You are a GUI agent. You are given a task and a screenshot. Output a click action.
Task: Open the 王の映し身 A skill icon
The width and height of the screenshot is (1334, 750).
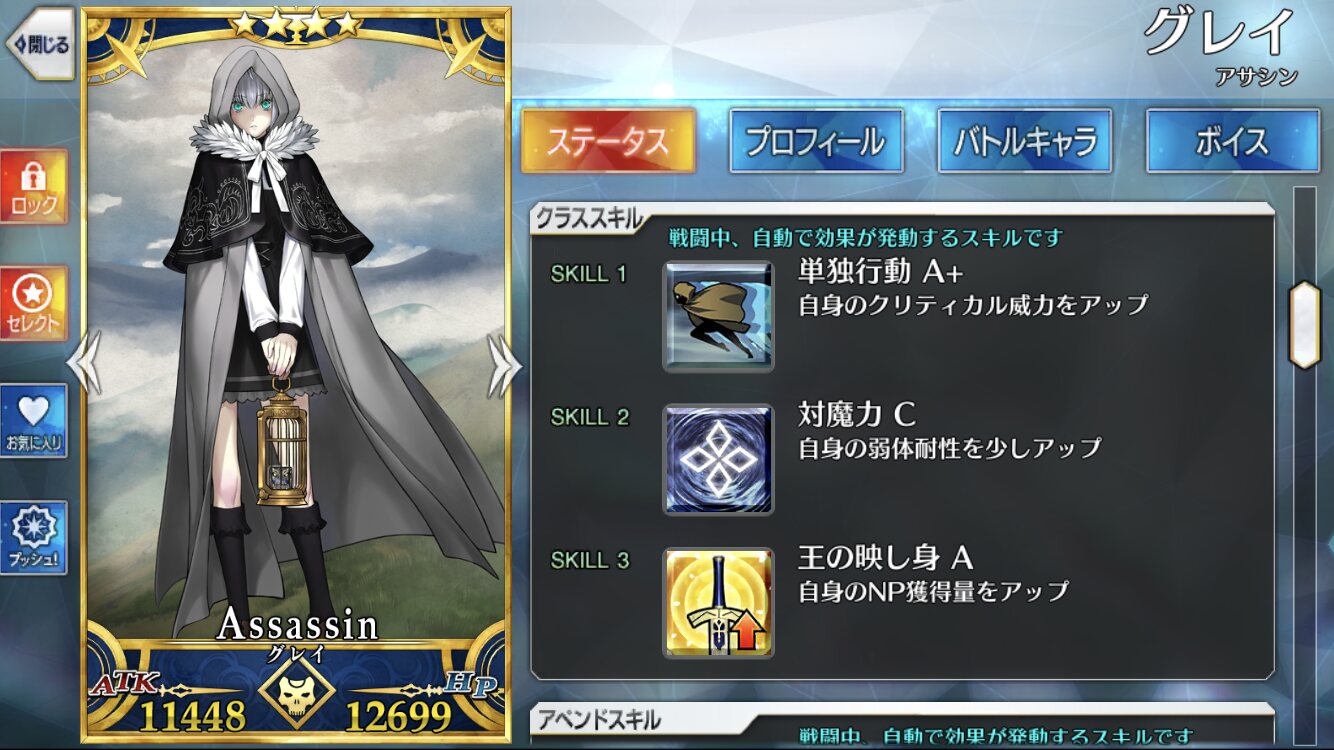[718, 602]
